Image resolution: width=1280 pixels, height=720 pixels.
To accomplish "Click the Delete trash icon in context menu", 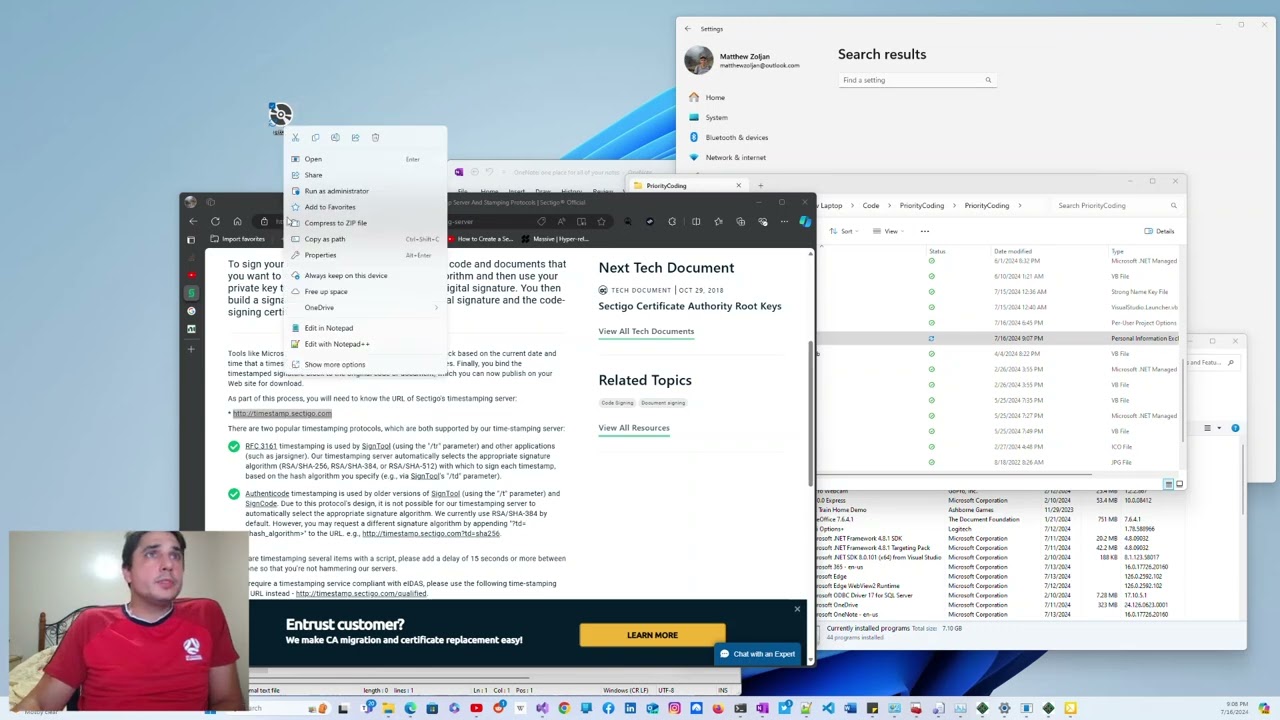I will click(x=375, y=138).
